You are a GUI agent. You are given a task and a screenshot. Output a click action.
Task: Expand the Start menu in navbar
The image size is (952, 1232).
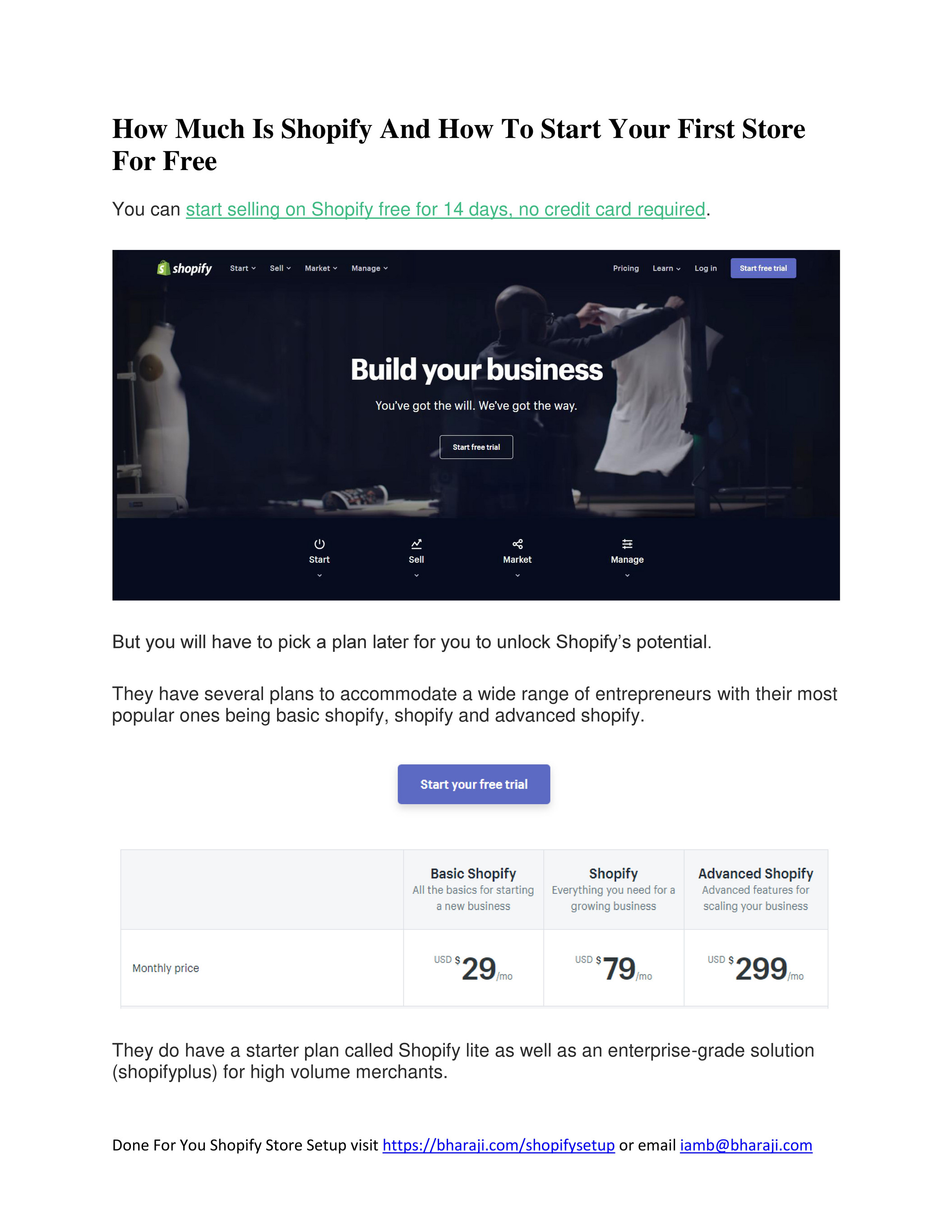tap(243, 268)
